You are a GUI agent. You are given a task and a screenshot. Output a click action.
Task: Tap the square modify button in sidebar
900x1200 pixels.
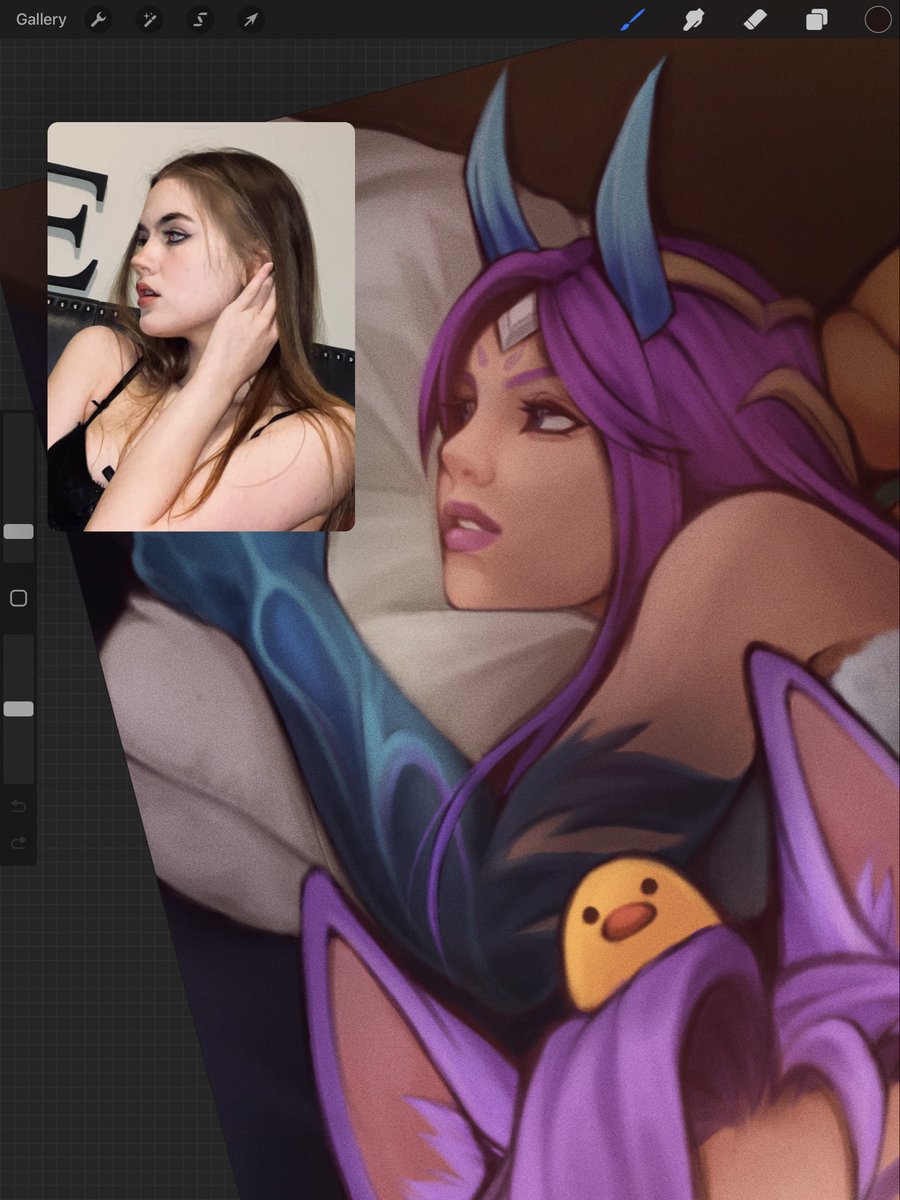tap(18, 598)
